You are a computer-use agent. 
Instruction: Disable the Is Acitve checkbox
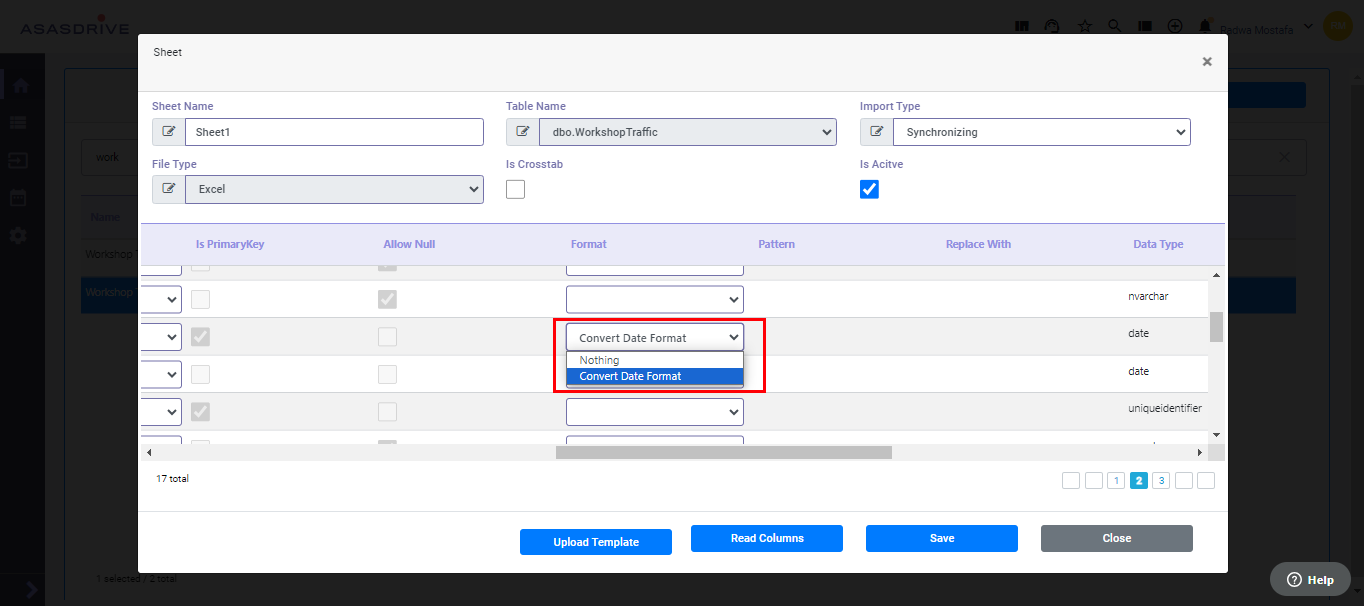point(869,189)
